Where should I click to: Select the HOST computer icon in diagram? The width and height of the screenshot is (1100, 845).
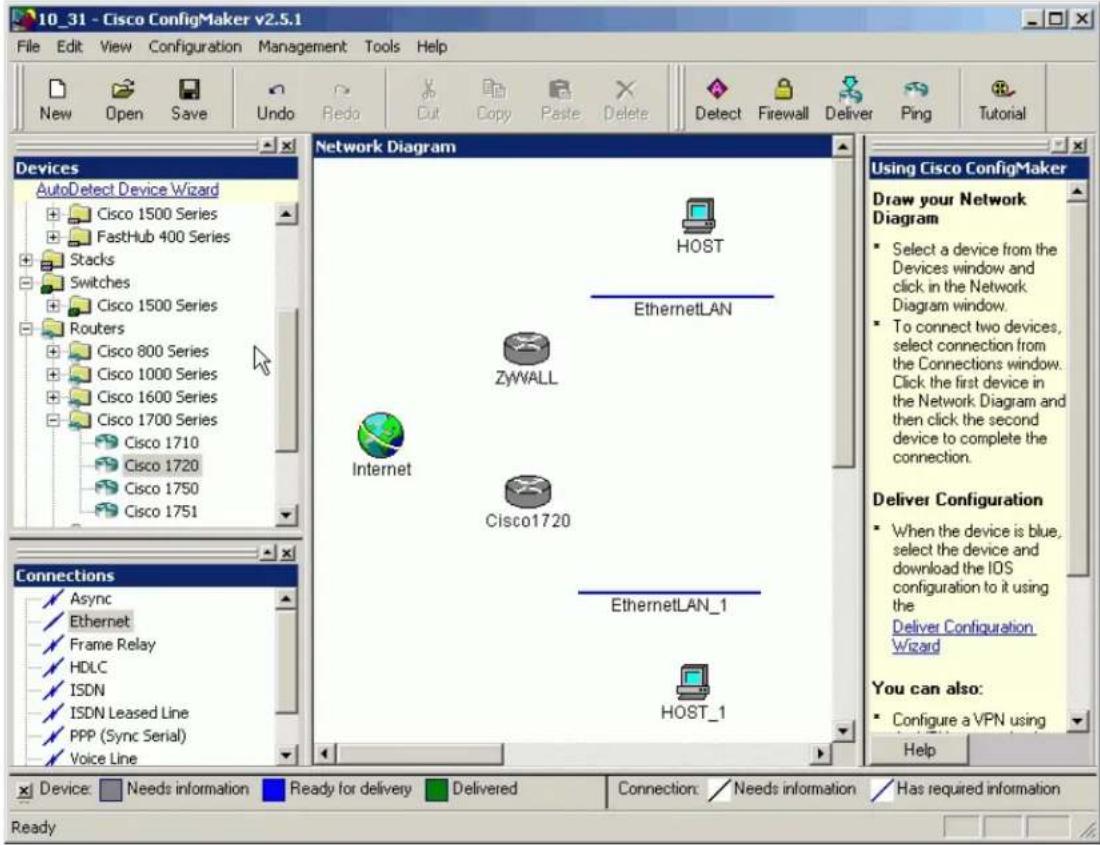(x=699, y=215)
